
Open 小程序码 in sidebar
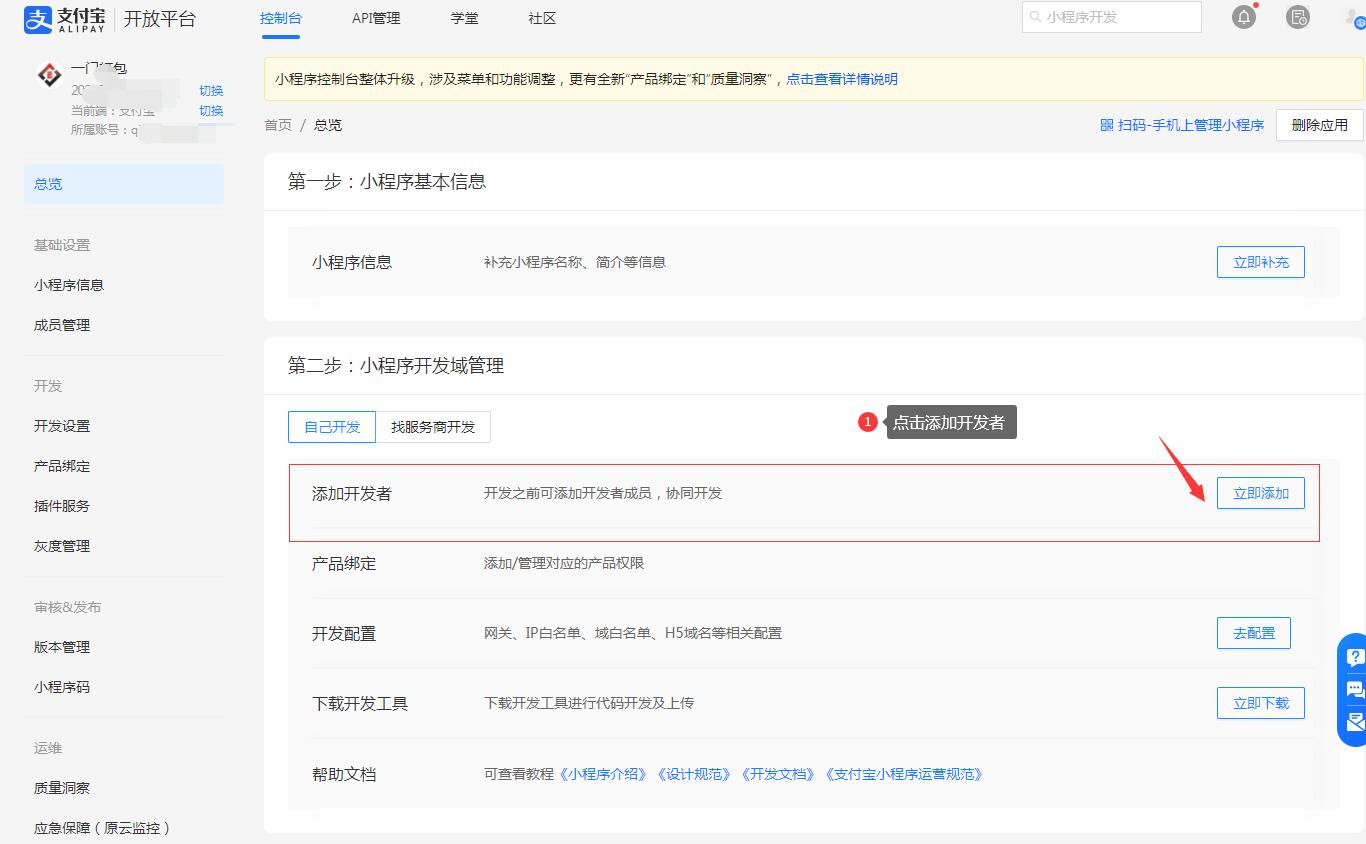(62, 687)
